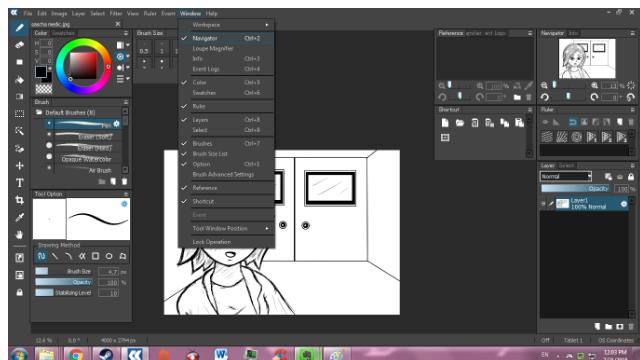Adjust the Tool Option Opacity slider

[x=64, y=282]
